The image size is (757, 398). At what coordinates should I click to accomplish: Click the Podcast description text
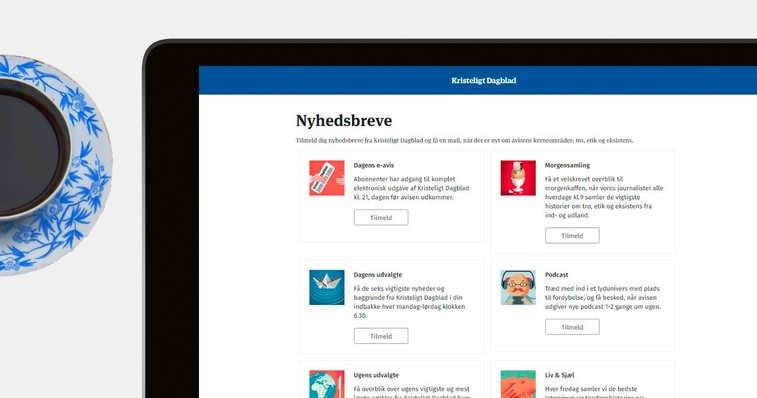tap(603, 298)
